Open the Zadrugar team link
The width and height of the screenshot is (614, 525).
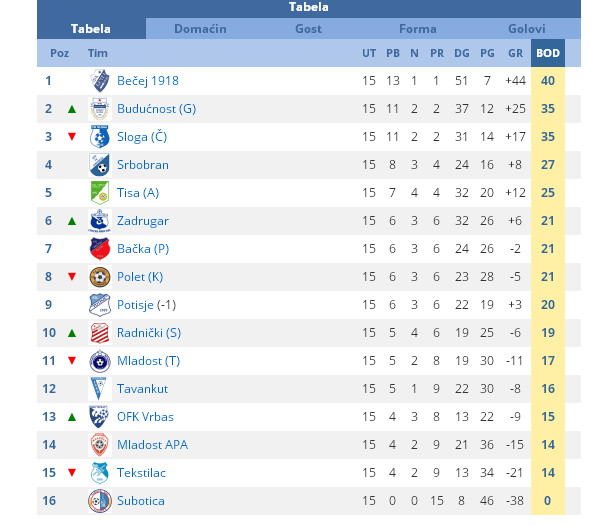click(x=143, y=221)
